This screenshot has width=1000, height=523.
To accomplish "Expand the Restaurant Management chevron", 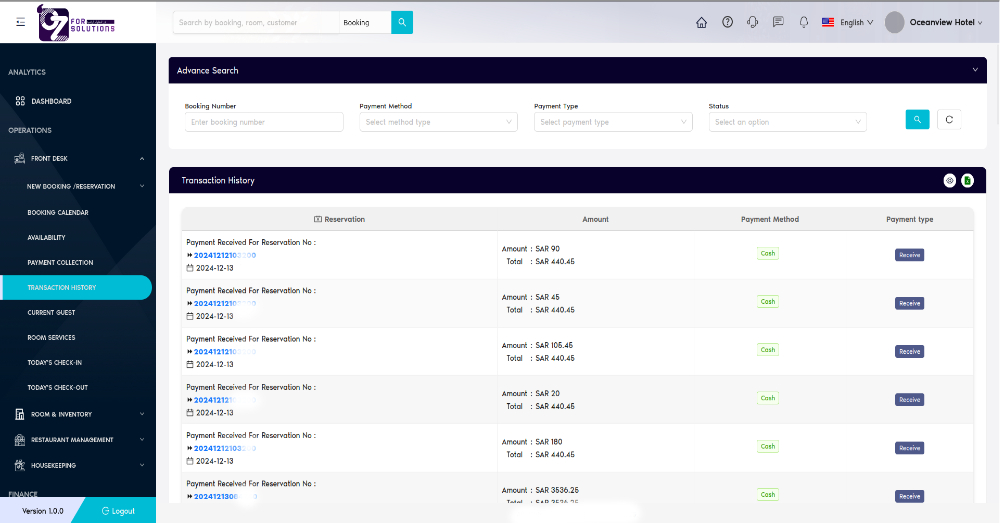I will (x=142, y=440).
